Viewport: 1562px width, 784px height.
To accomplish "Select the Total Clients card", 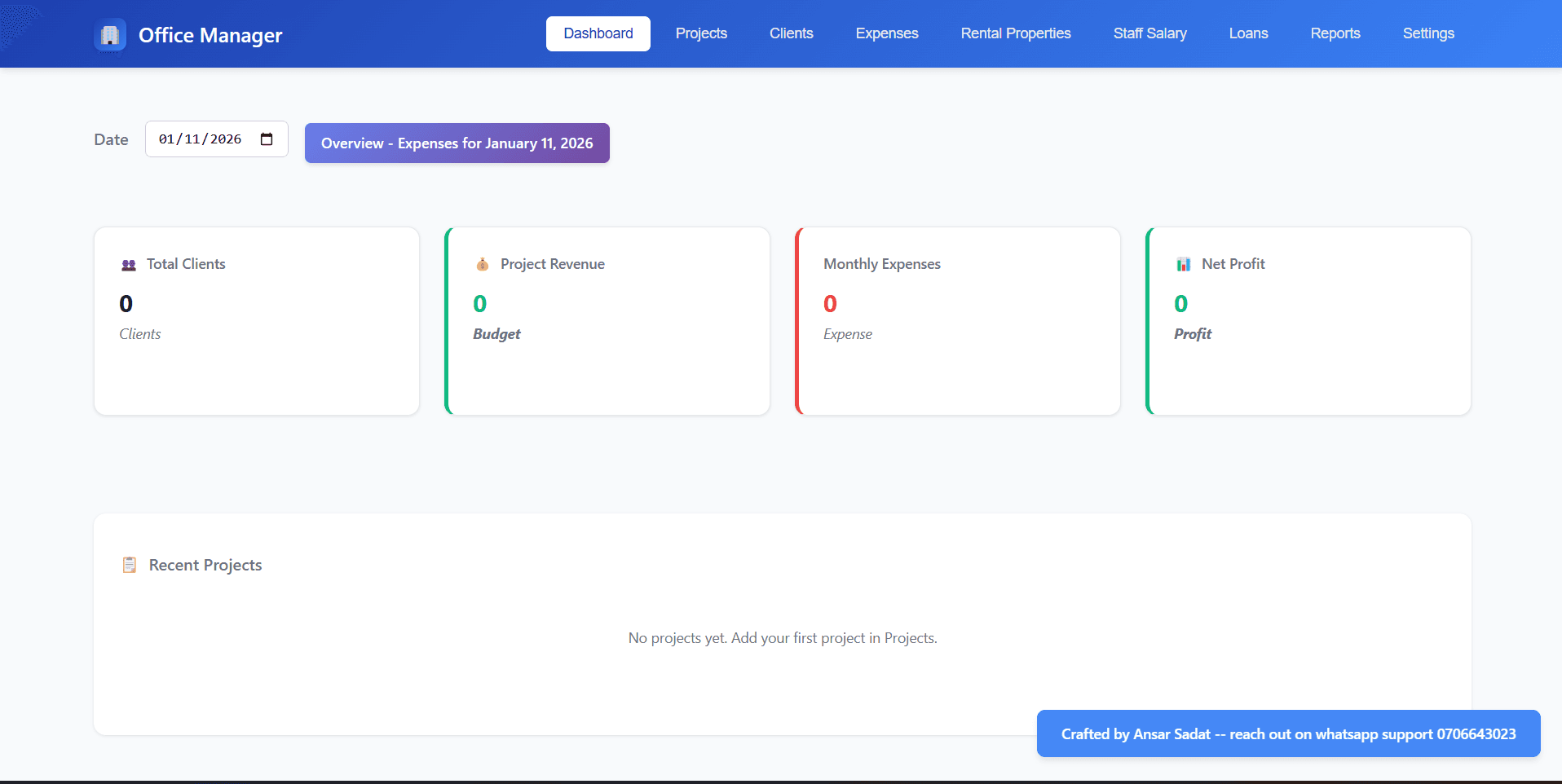I will coord(257,321).
